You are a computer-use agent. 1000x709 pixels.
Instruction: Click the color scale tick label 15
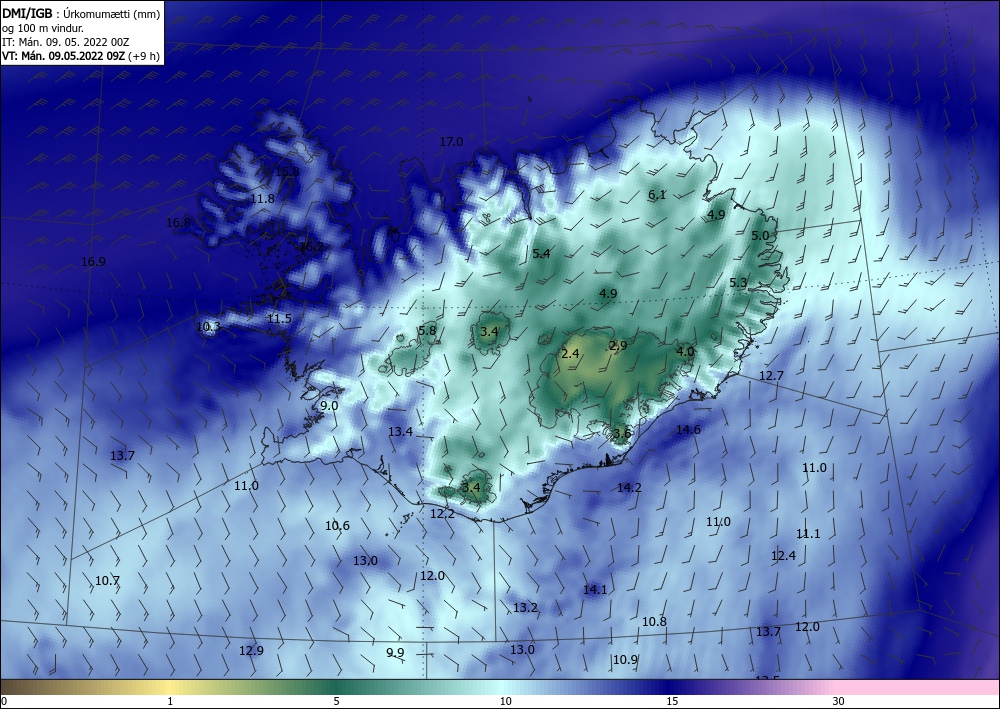(x=672, y=701)
